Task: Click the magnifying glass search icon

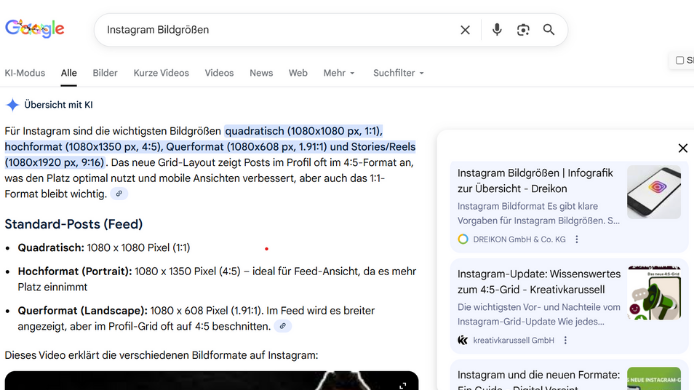Action: 549,30
